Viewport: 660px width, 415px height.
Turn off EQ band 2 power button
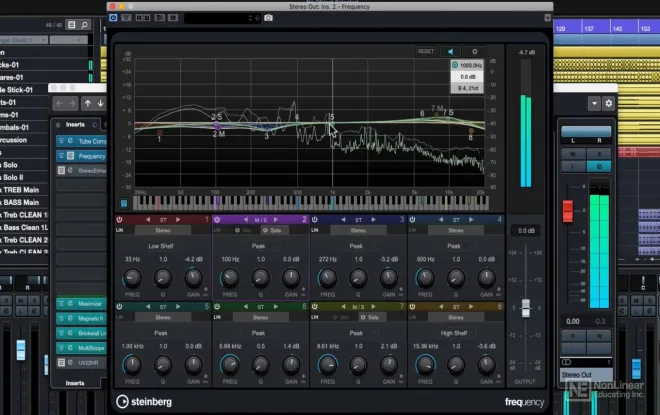(217, 220)
